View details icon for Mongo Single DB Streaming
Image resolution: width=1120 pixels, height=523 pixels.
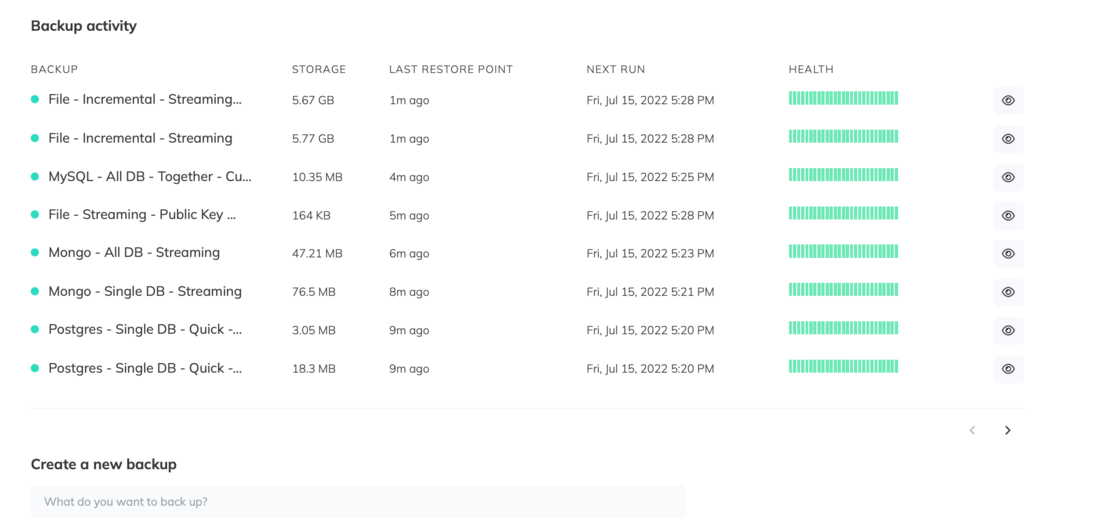coord(1008,292)
